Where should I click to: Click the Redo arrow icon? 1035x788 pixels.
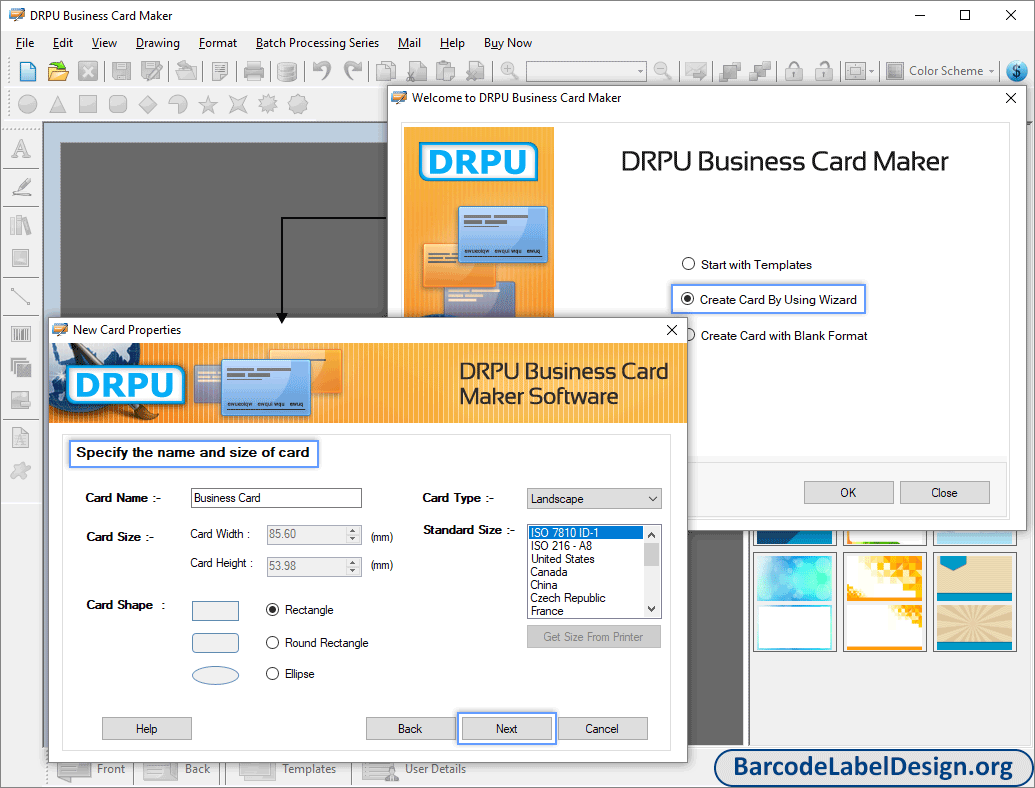coord(353,70)
